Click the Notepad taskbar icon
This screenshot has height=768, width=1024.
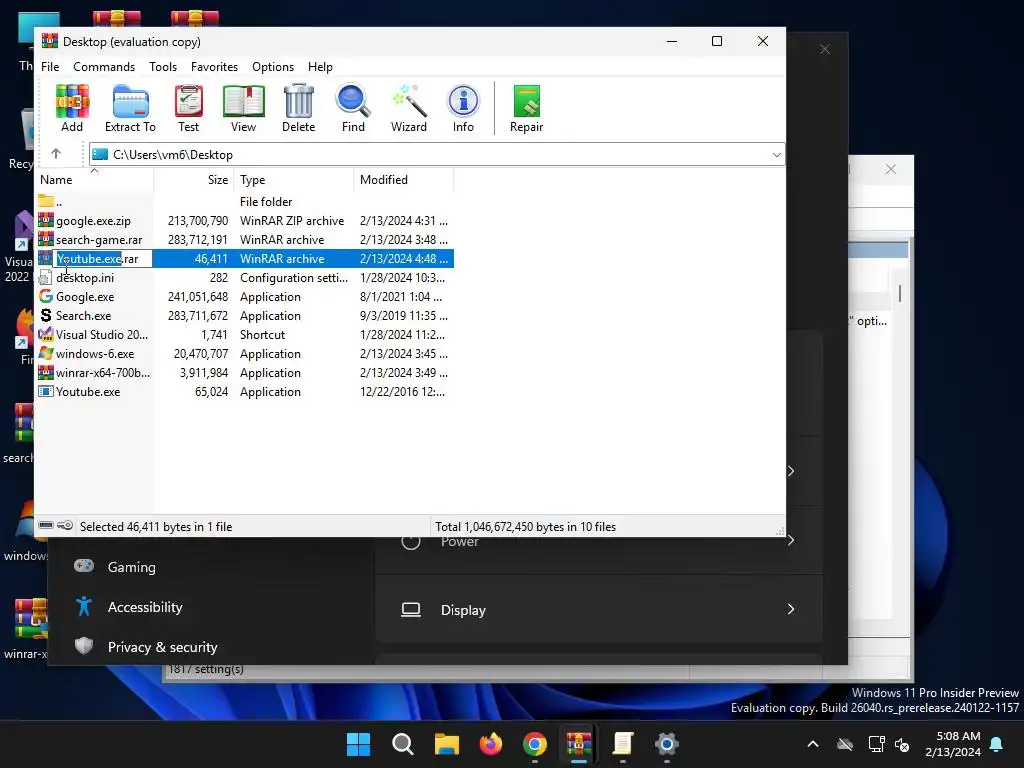coord(622,744)
